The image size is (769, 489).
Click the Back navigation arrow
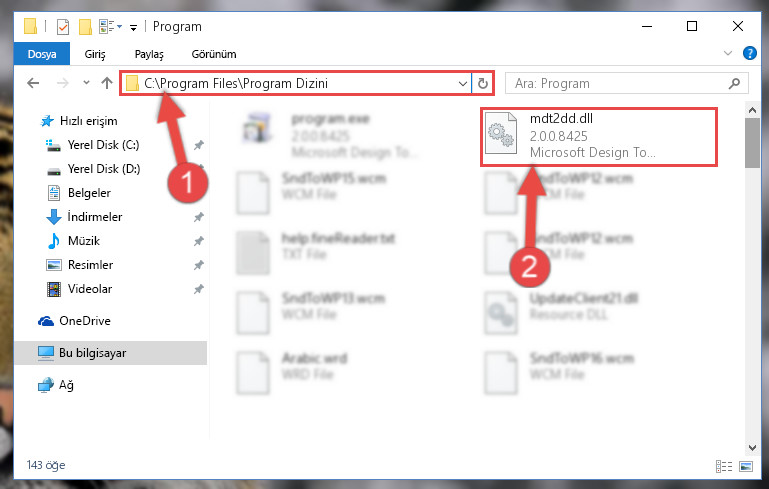tap(33, 83)
